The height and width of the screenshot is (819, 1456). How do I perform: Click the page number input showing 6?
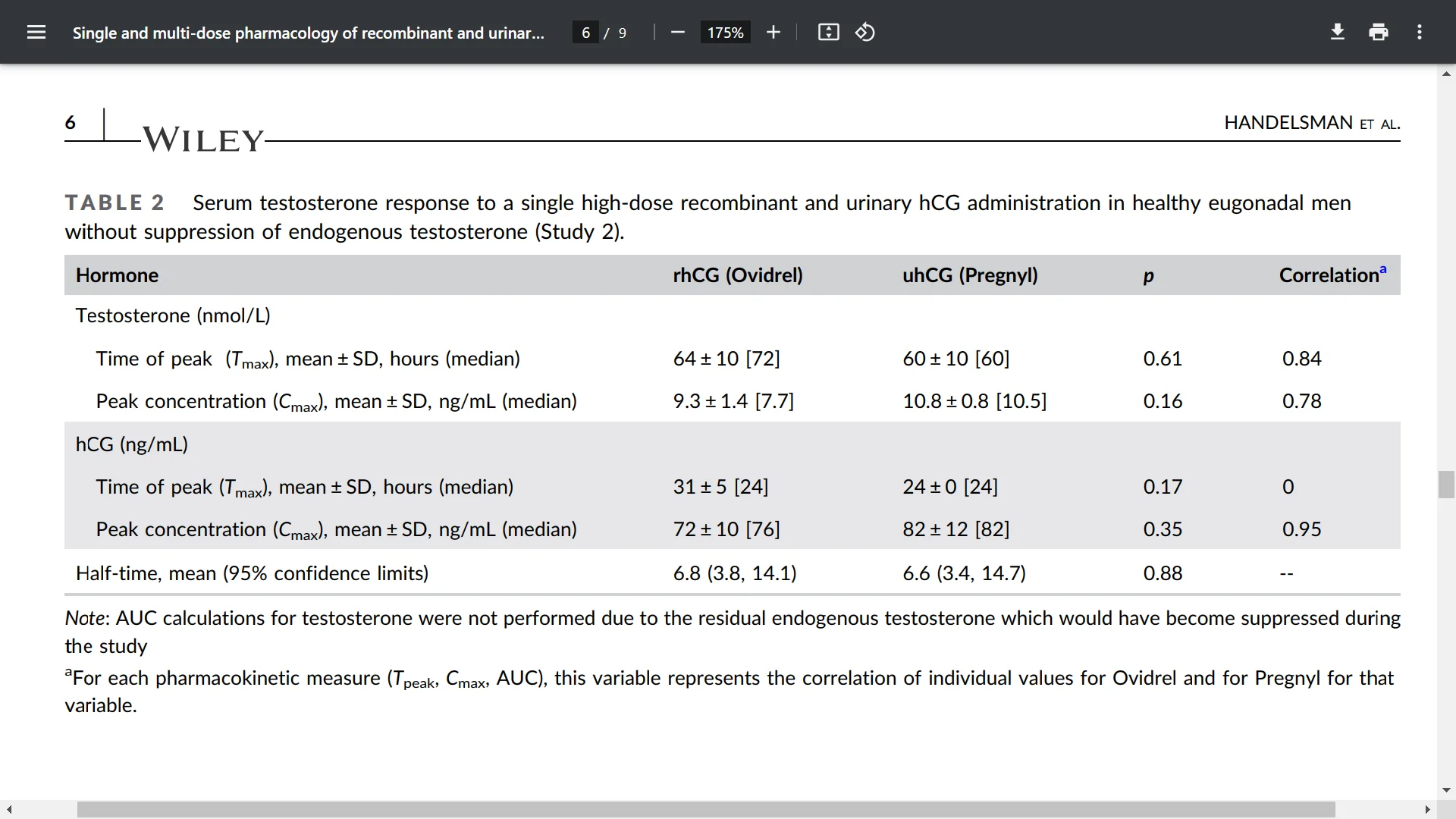[585, 32]
